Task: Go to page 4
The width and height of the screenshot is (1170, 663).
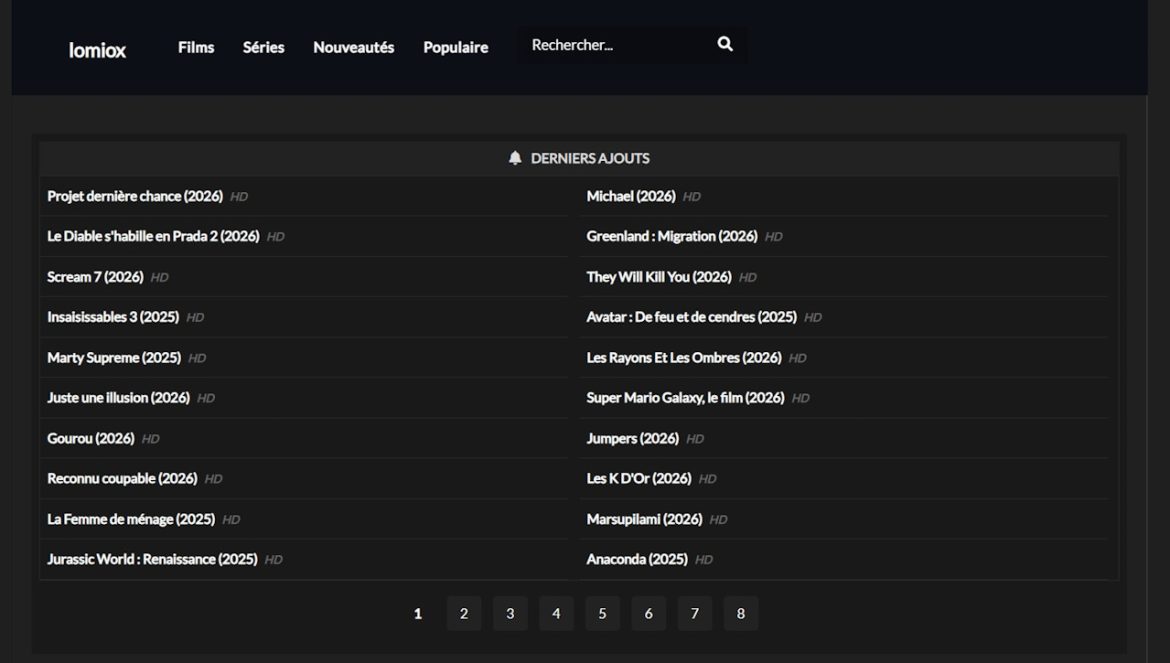Action: (556, 613)
